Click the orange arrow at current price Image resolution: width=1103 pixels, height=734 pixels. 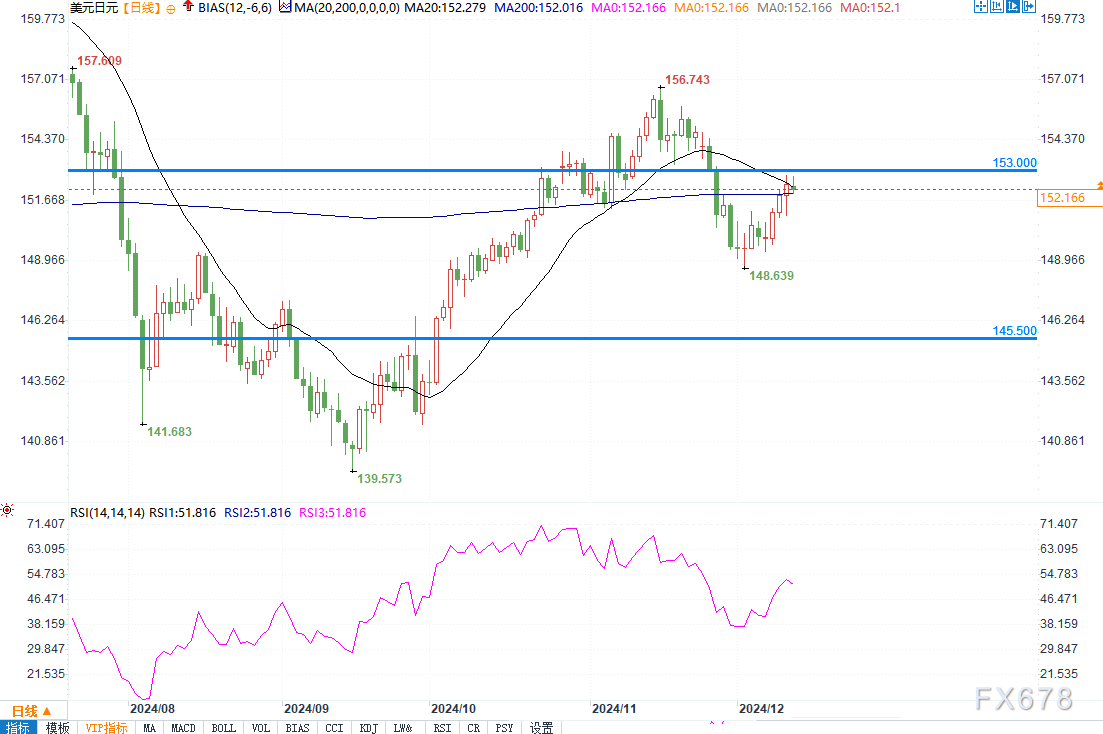pos(1099,185)
